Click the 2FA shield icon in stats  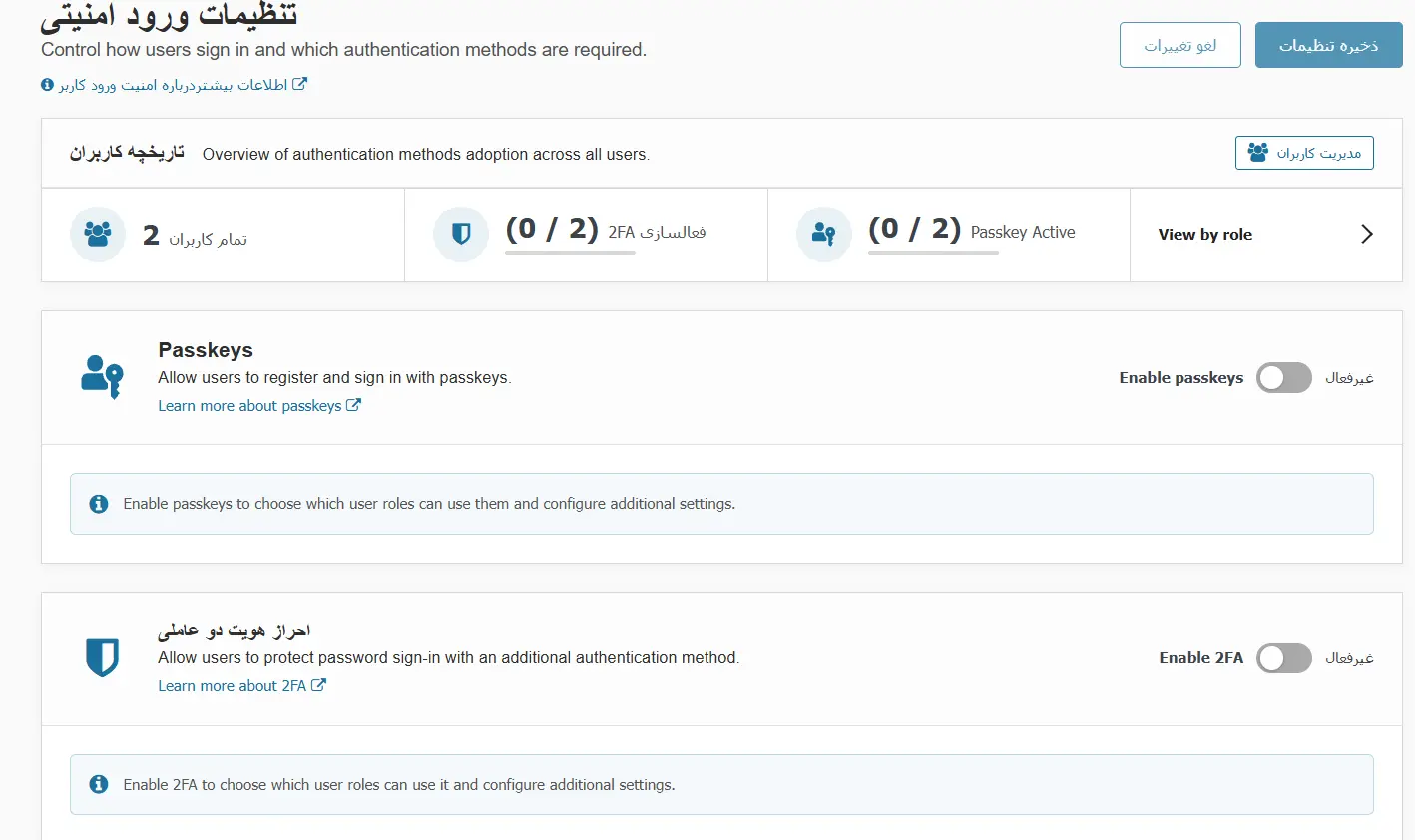pyautogui.click(x=461, y=234)
